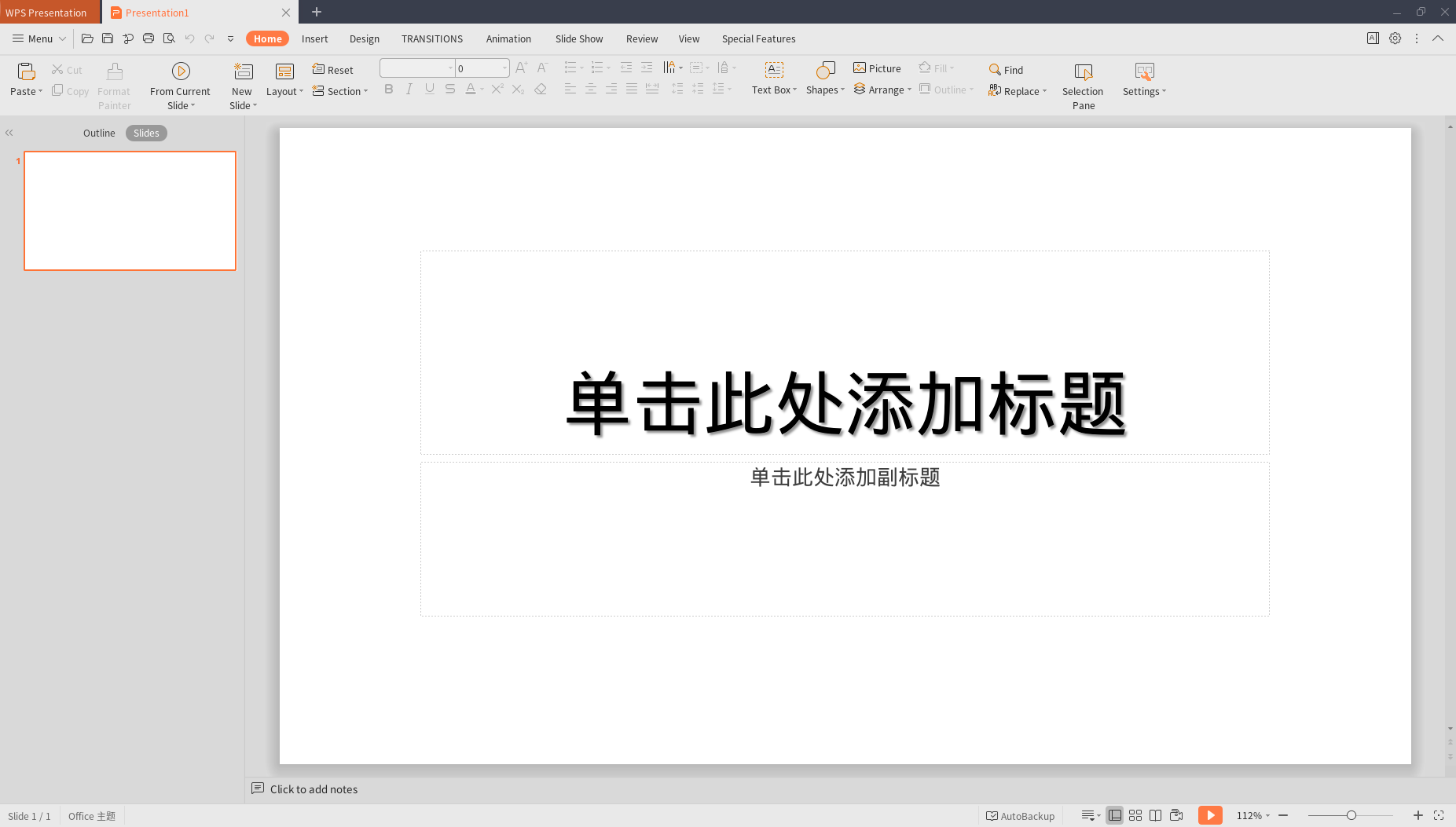Click the Text Box icon

773,71
